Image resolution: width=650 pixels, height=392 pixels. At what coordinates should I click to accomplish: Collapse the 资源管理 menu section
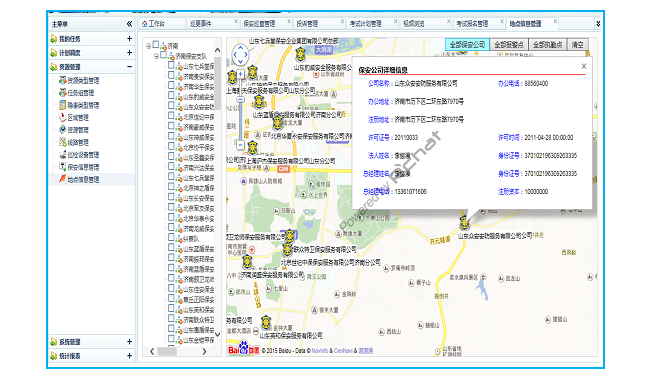point(129,66)
